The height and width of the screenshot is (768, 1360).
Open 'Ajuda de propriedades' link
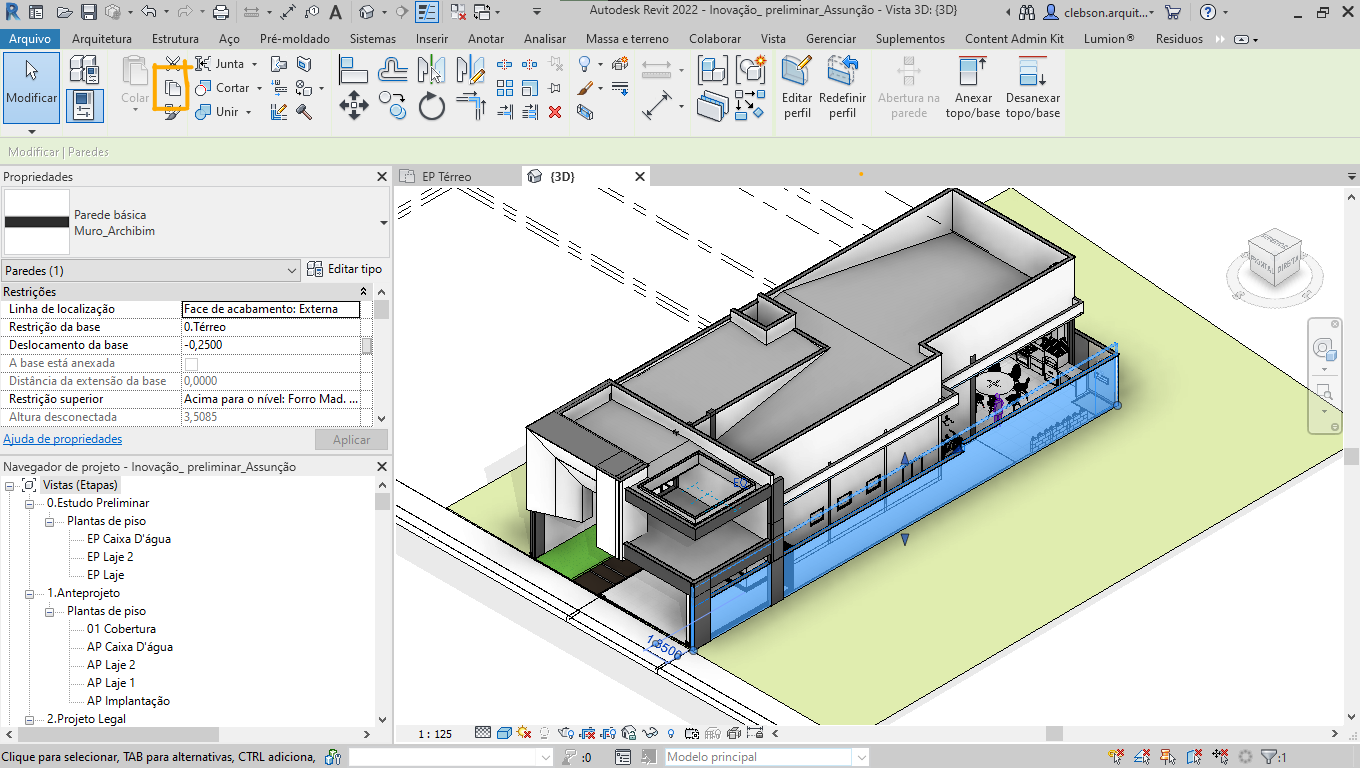tap(62, 439)
